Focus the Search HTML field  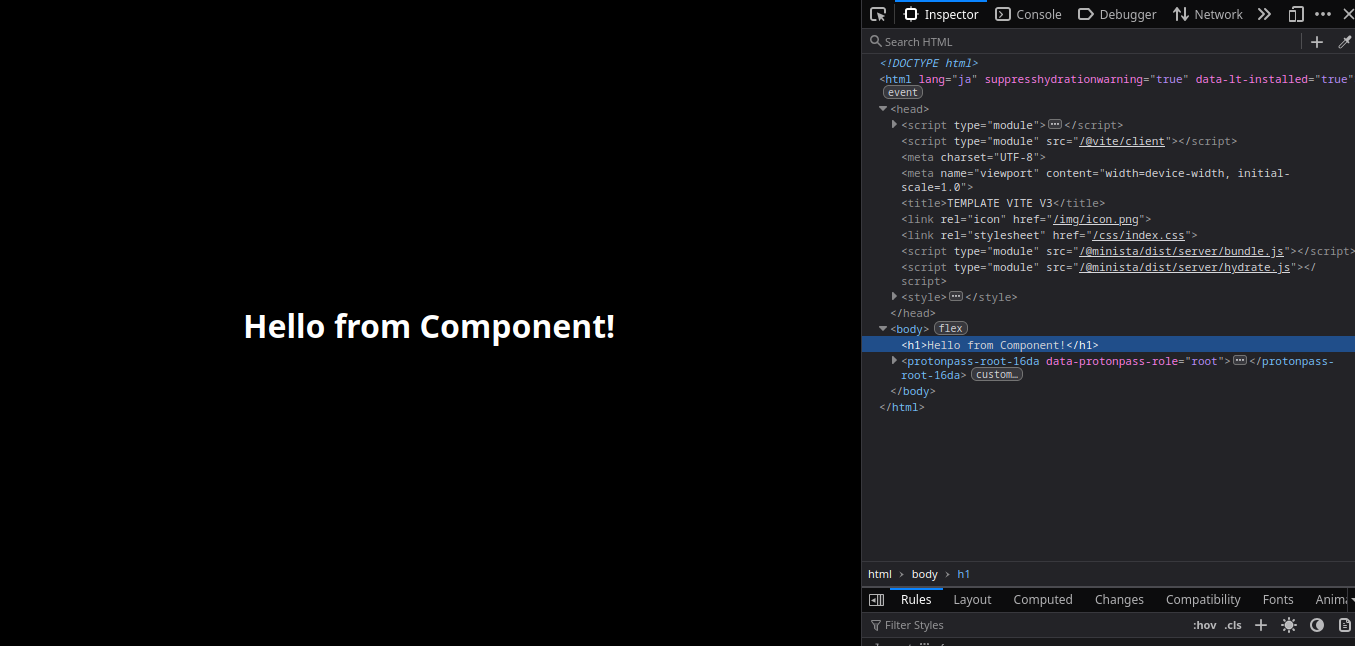tap(1083, 41)
